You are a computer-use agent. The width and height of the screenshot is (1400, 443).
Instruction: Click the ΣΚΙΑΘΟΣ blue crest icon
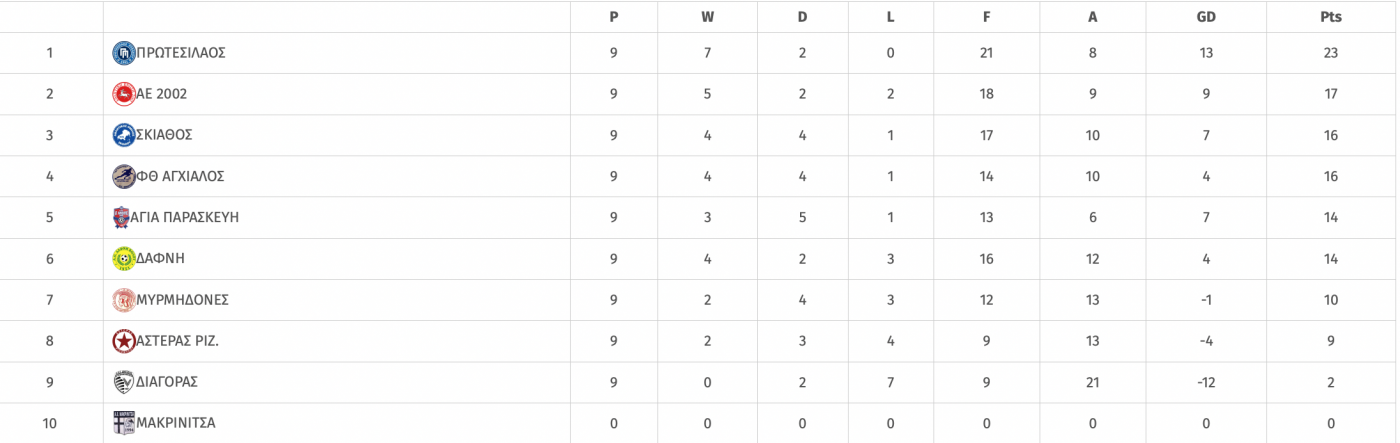point(124,135)
